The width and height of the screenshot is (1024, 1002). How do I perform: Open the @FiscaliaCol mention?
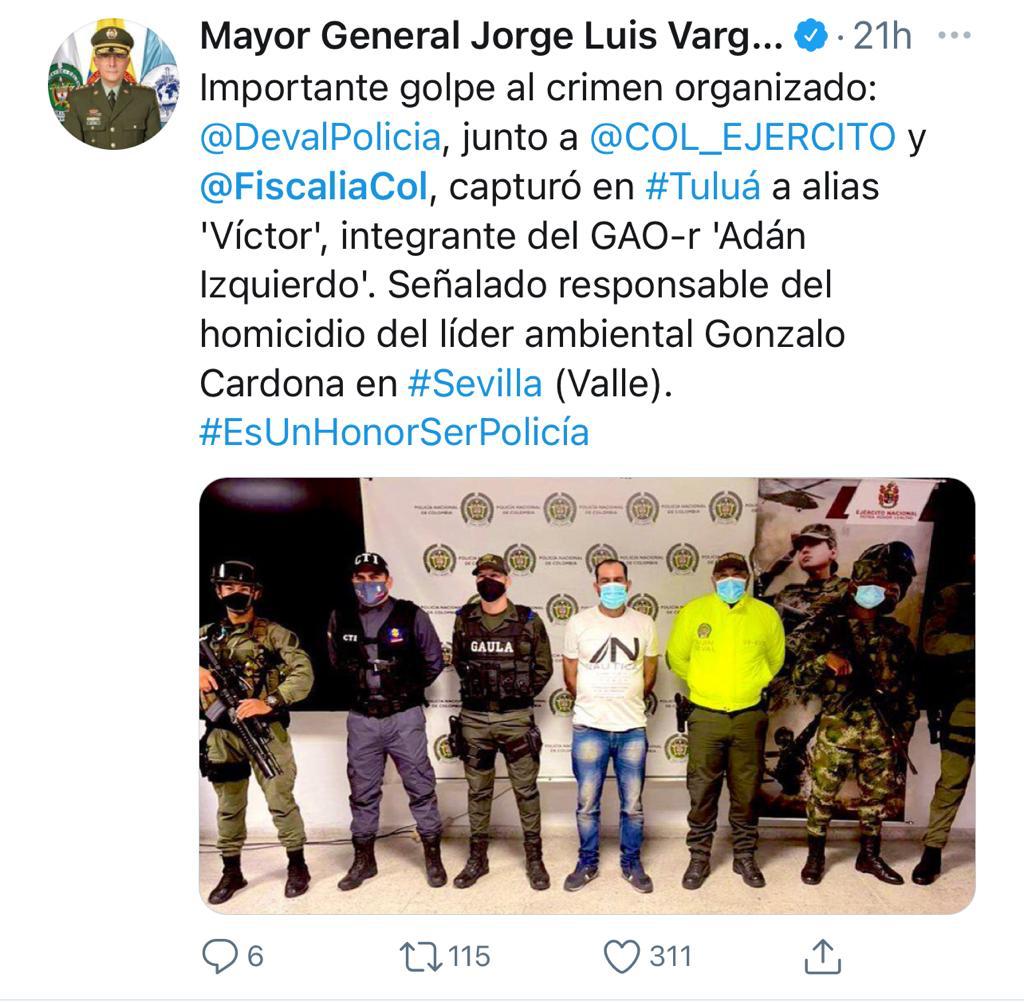click(313, 187)
